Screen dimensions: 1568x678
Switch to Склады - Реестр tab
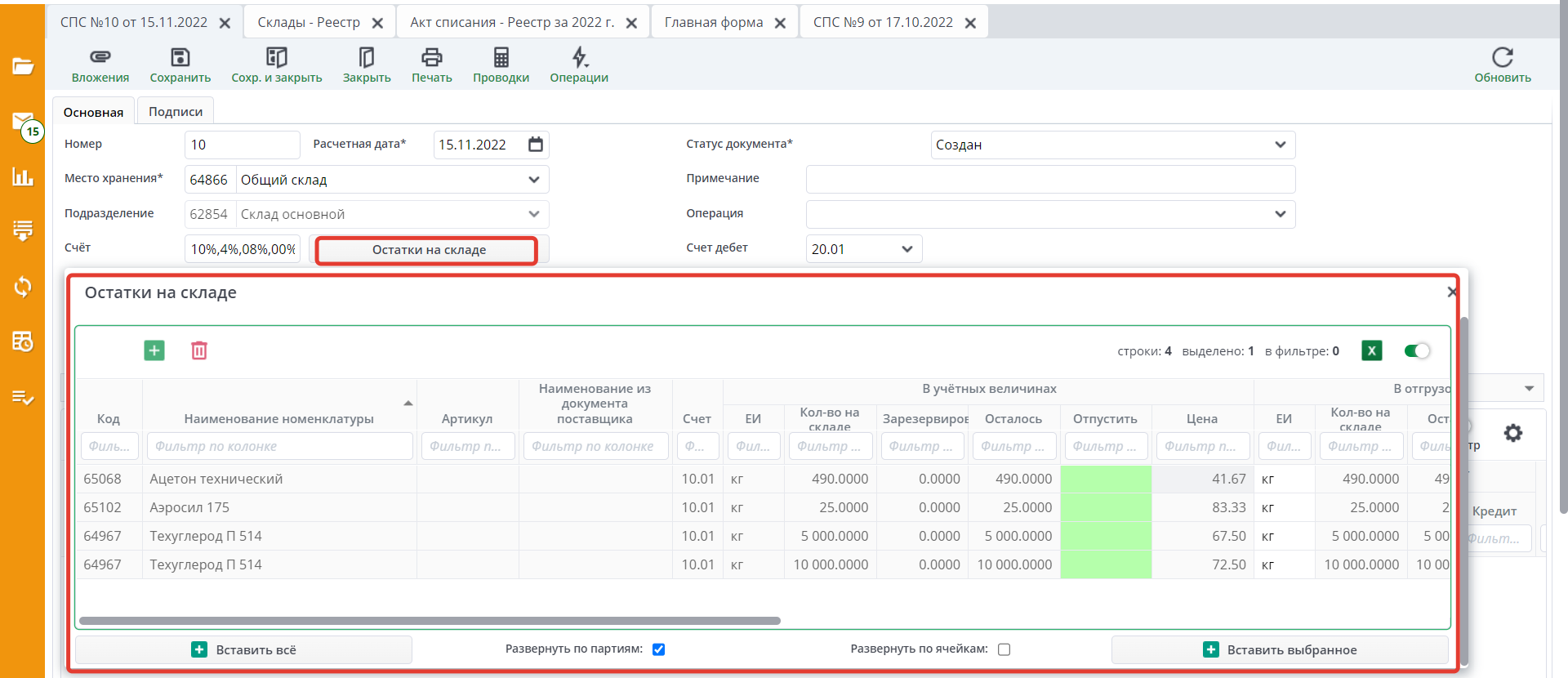309,23
